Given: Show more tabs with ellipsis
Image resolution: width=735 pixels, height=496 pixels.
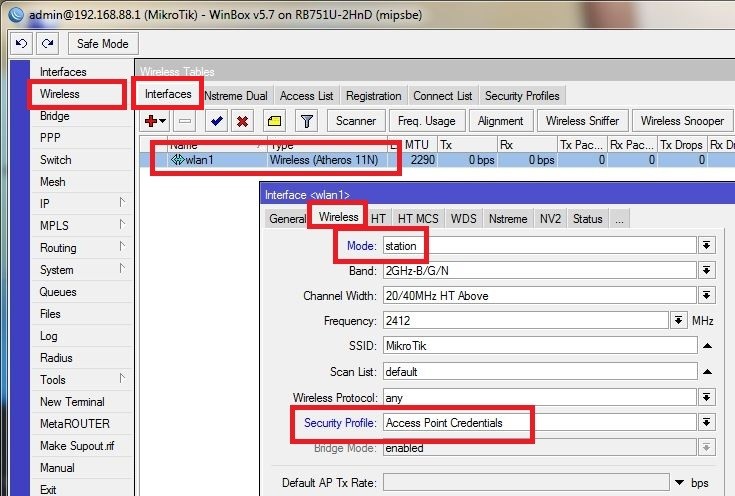Looking at the screenshot, I should tap(620, 219).
